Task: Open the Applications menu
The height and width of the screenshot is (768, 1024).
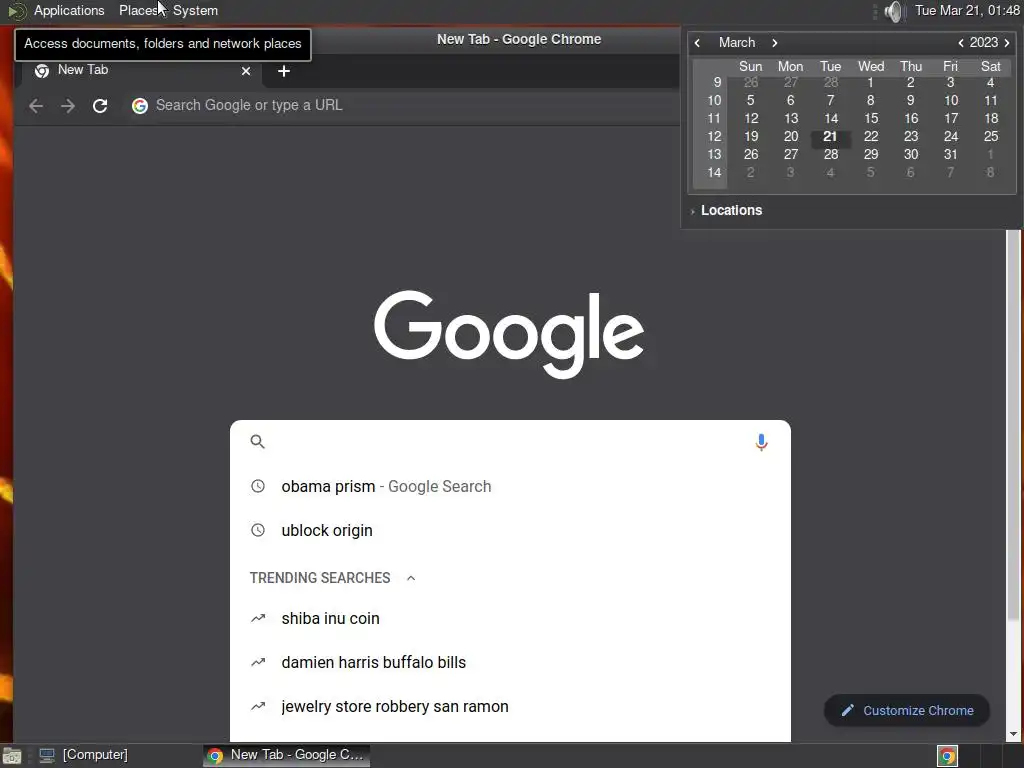Action: [x=69, y=11]
